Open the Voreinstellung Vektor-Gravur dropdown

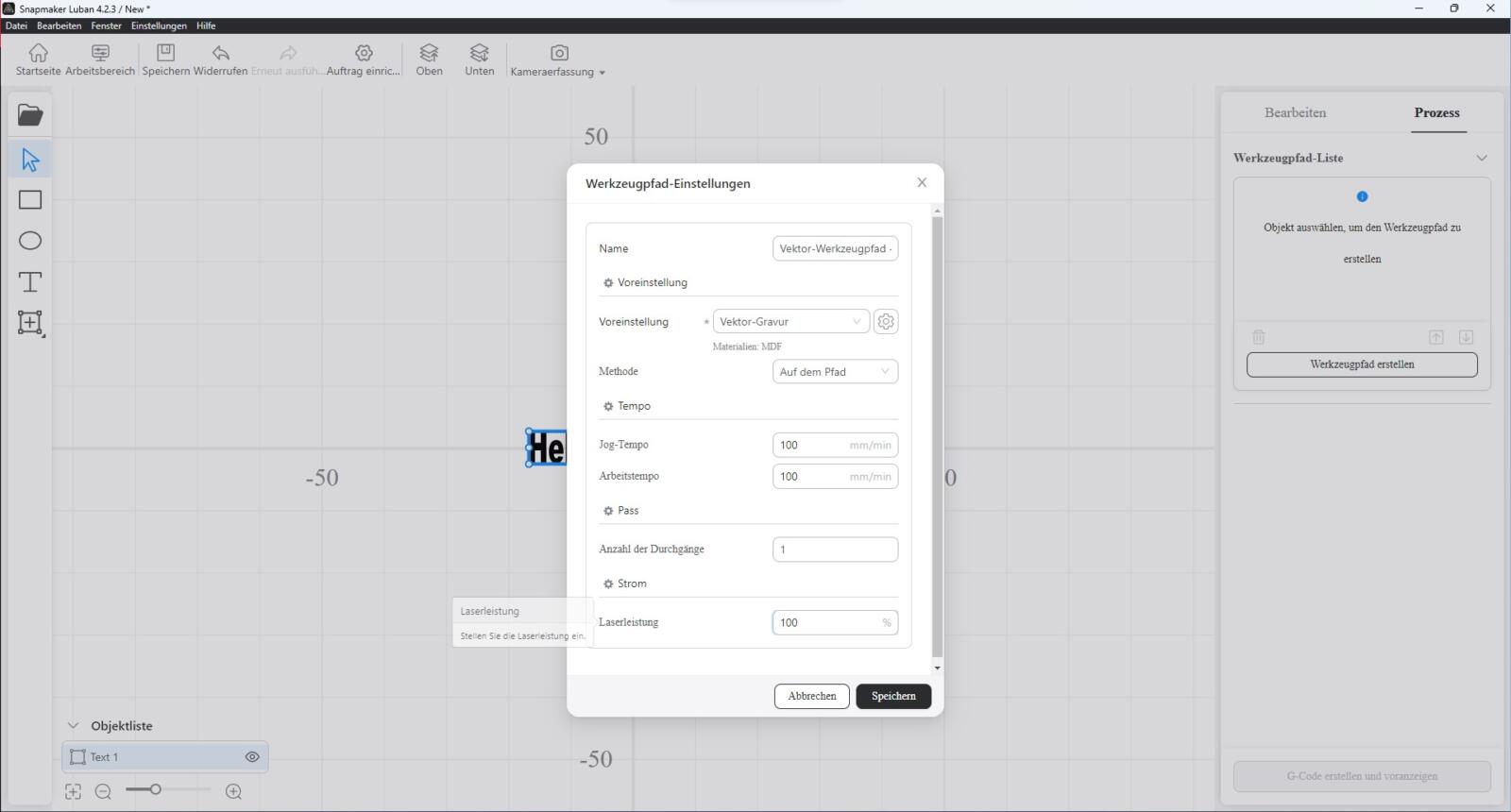[790, 322]
